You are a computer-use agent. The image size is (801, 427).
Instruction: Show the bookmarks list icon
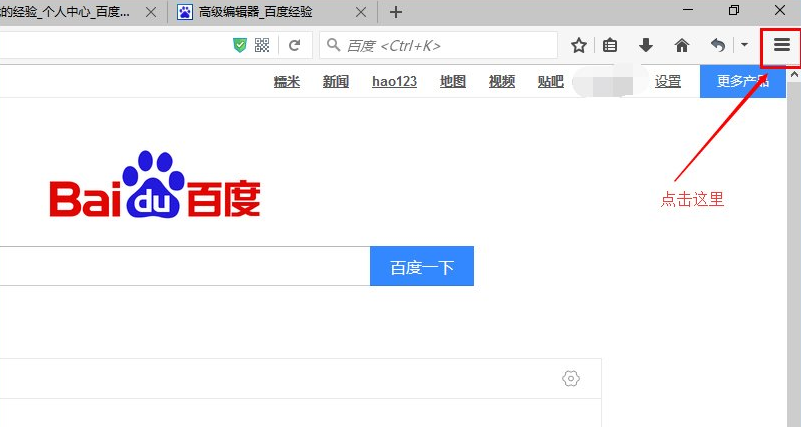click(610, 46)
